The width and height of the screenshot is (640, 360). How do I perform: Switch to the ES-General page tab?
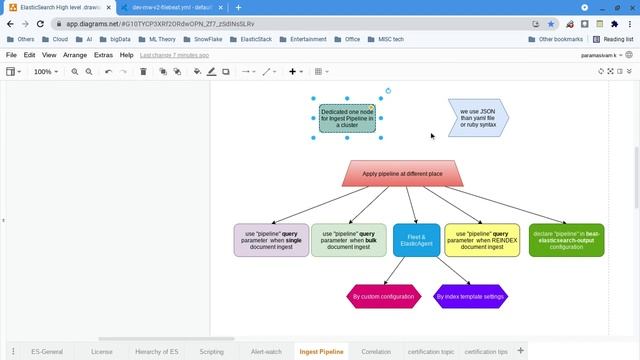(x=47, y=351)
